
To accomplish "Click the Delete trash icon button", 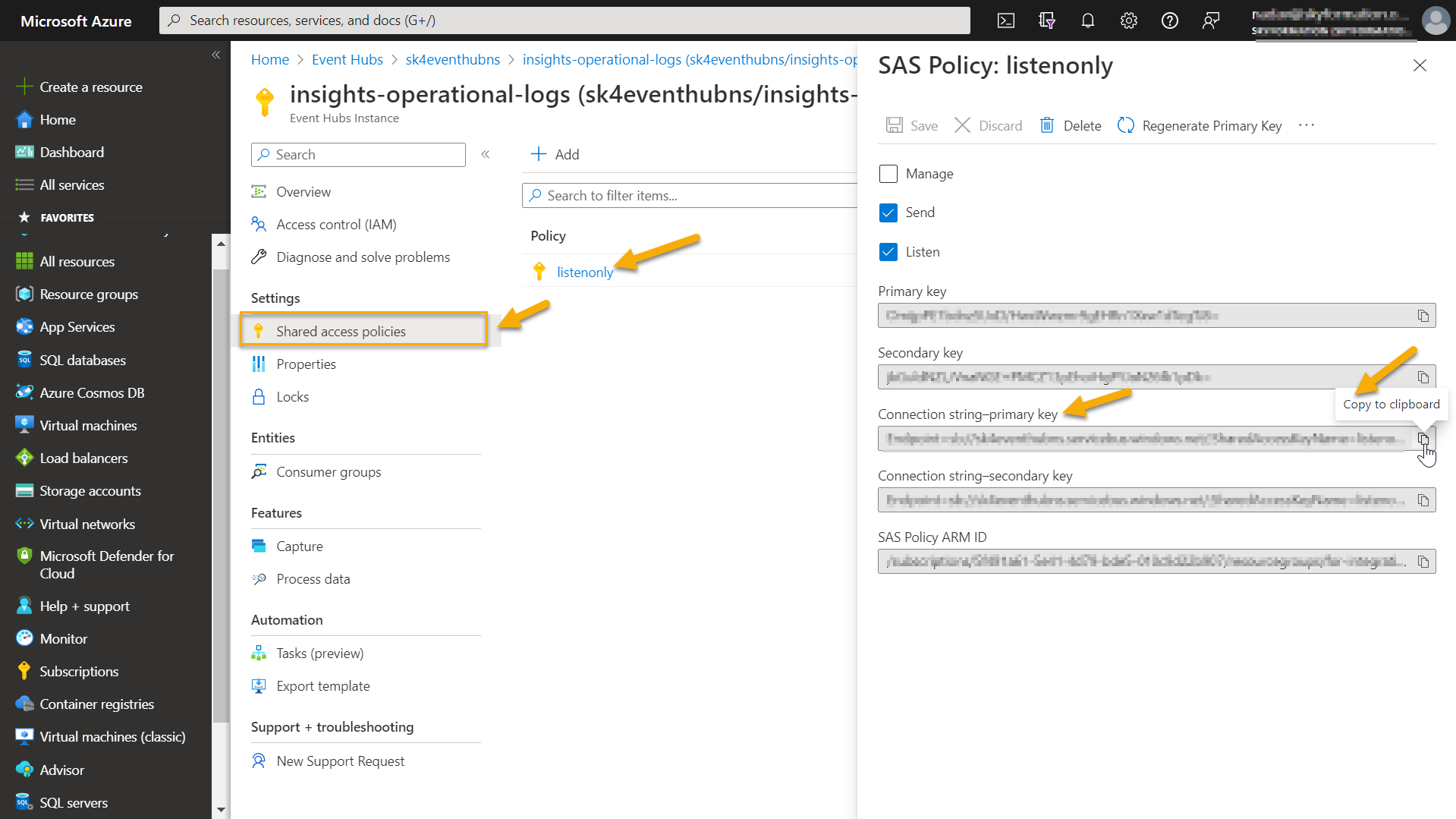I will click(x=1071, y=125).
